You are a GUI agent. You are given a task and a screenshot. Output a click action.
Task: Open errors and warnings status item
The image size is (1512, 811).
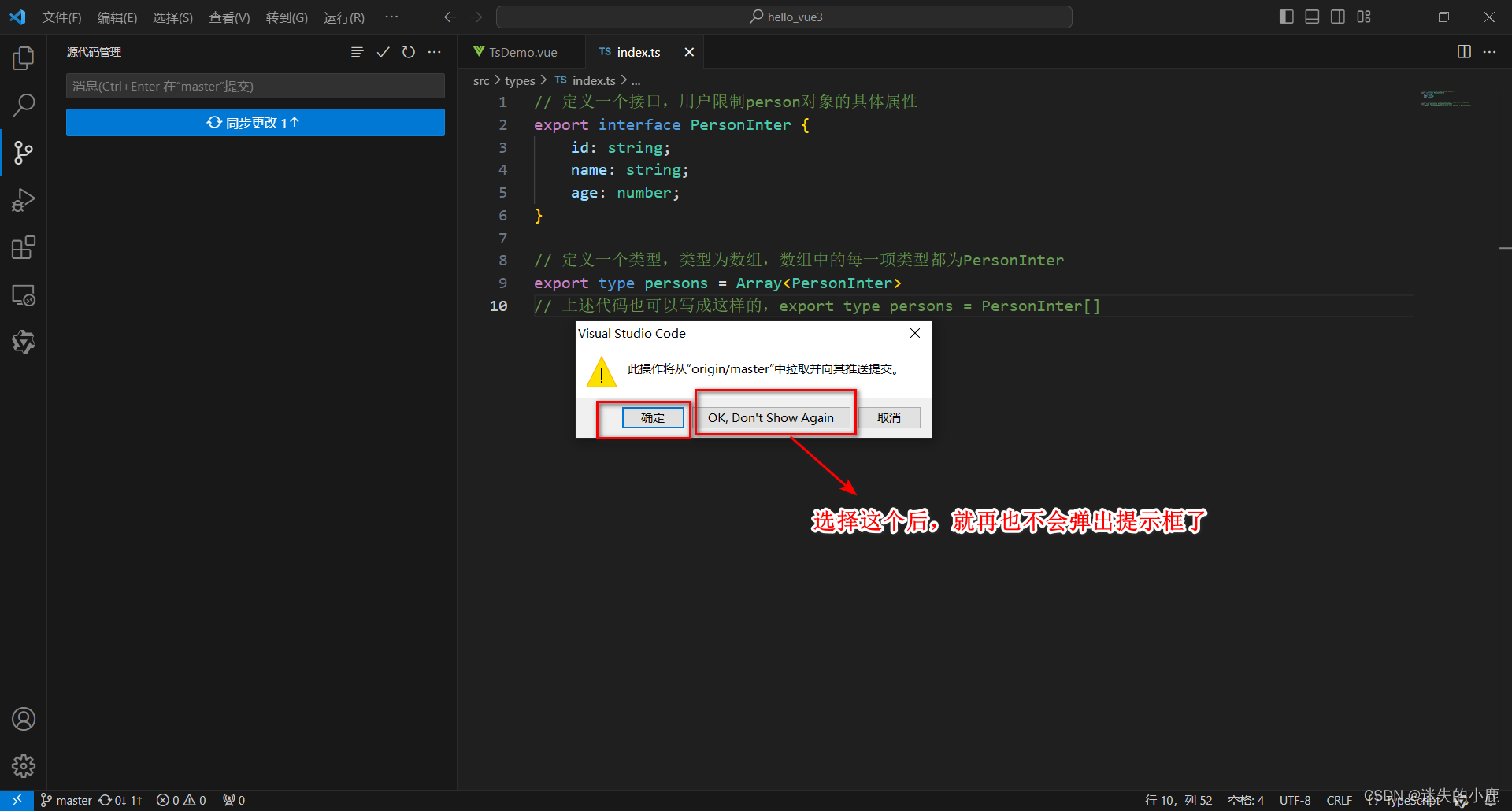click(181, 800)
